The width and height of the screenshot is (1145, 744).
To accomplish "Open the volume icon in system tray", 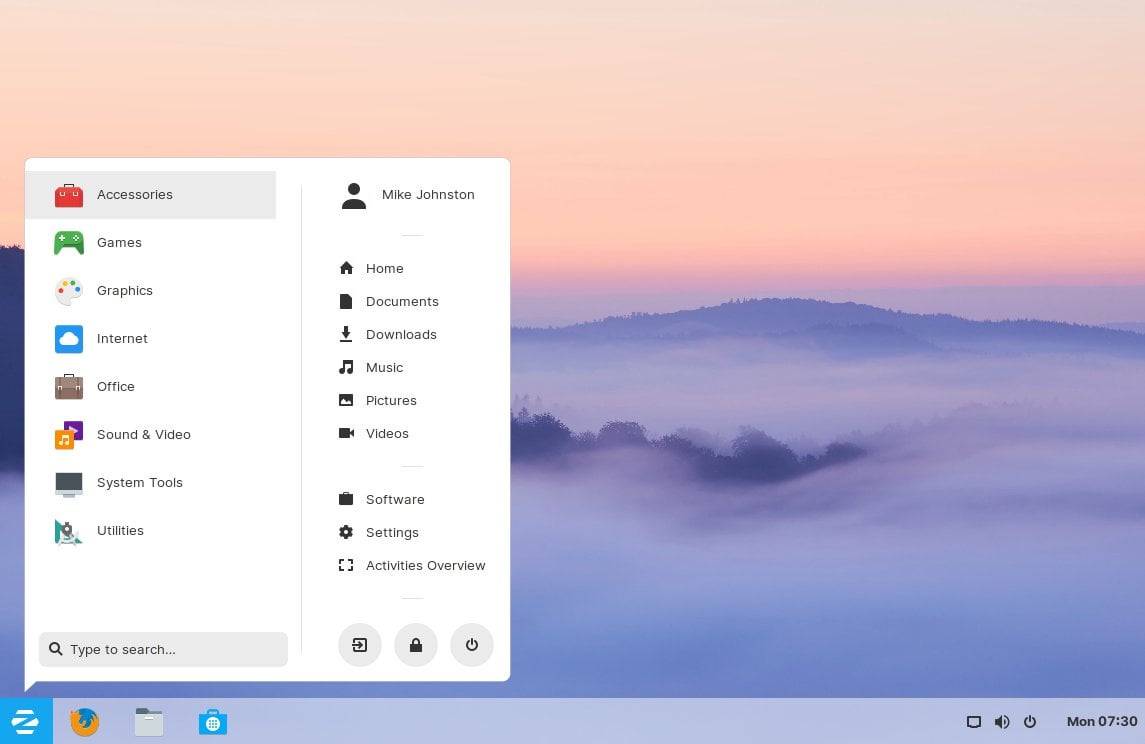I will 1001,721.
